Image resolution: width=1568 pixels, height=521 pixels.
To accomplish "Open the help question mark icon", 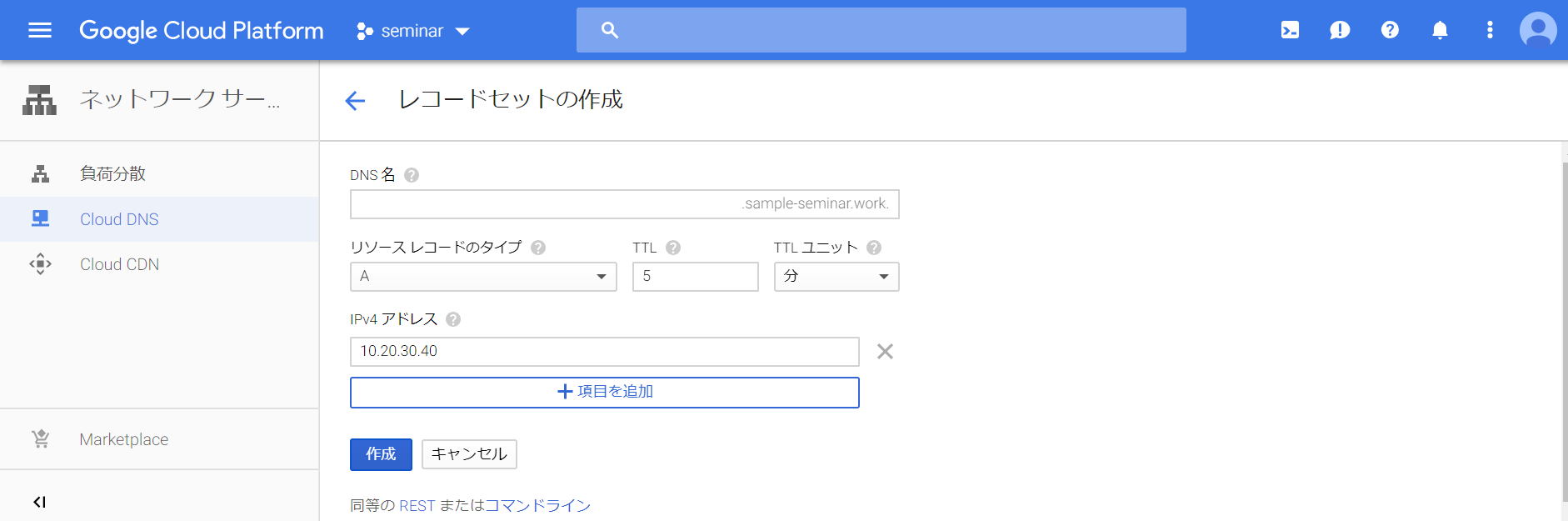I will [x=1390, y=30].
